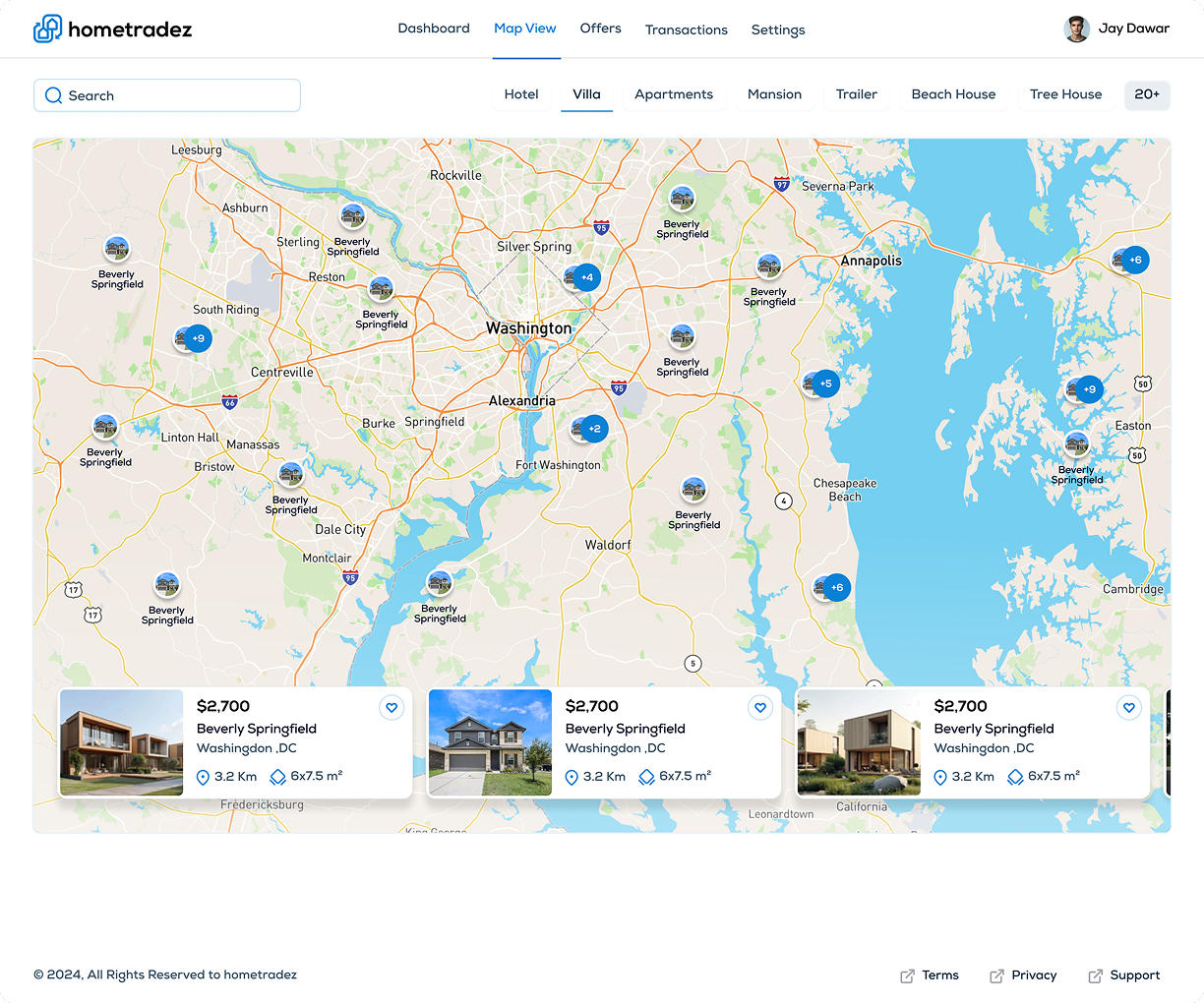
Task: Open the Settings tab
Action: point(778,29)
